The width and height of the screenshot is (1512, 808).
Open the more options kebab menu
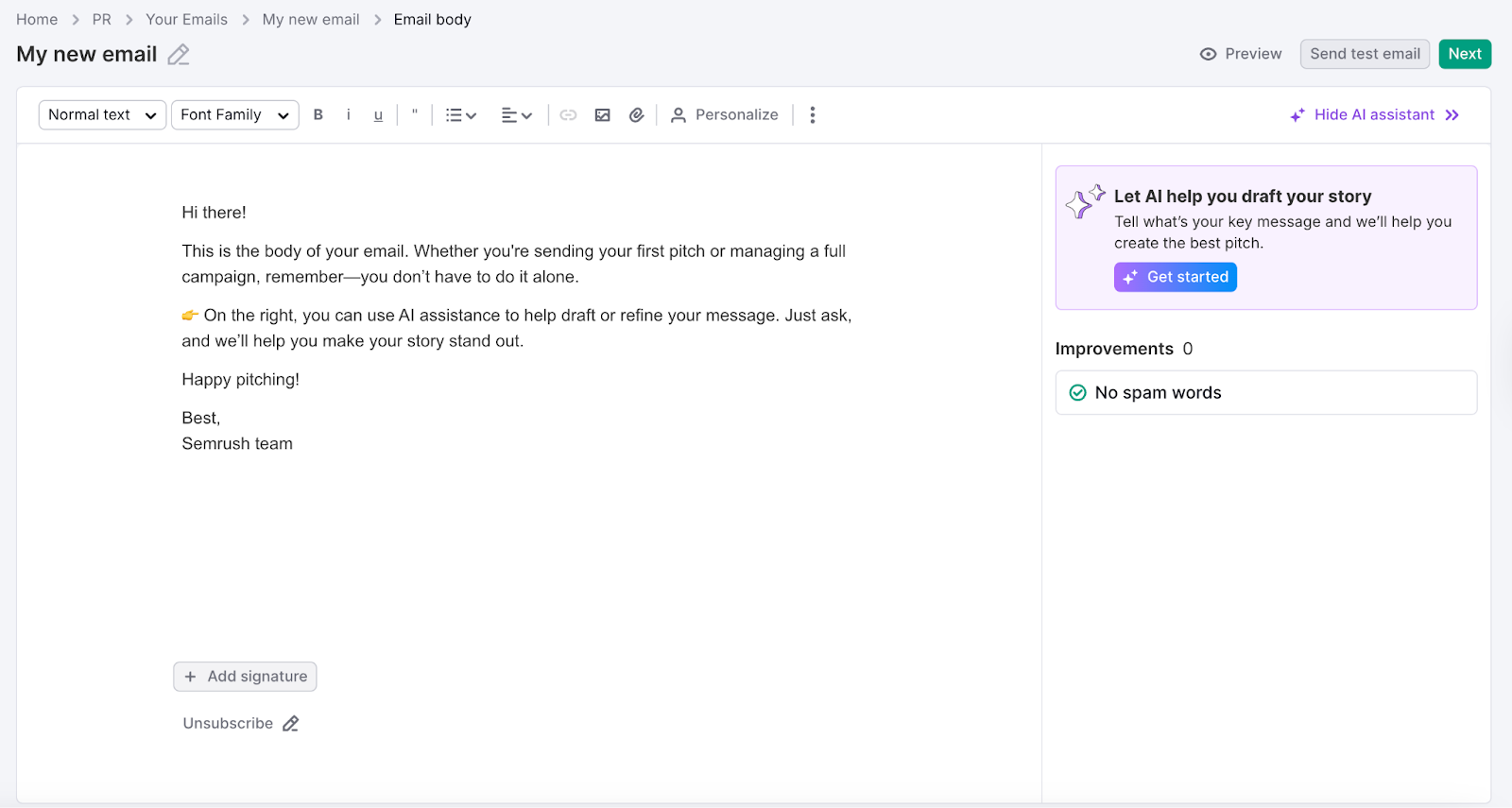pyautogui.click(x=813, y=114)
